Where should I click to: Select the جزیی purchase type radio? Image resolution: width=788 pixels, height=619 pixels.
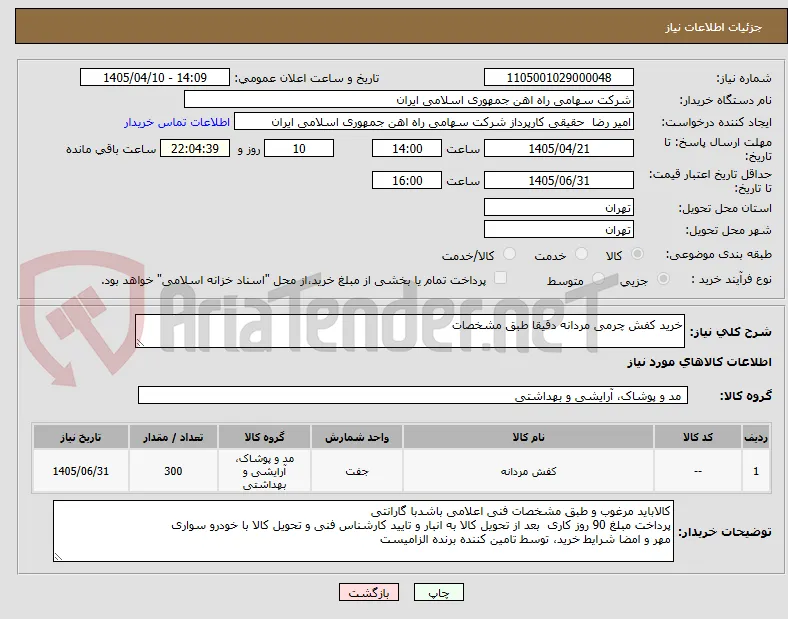point(663,279)
